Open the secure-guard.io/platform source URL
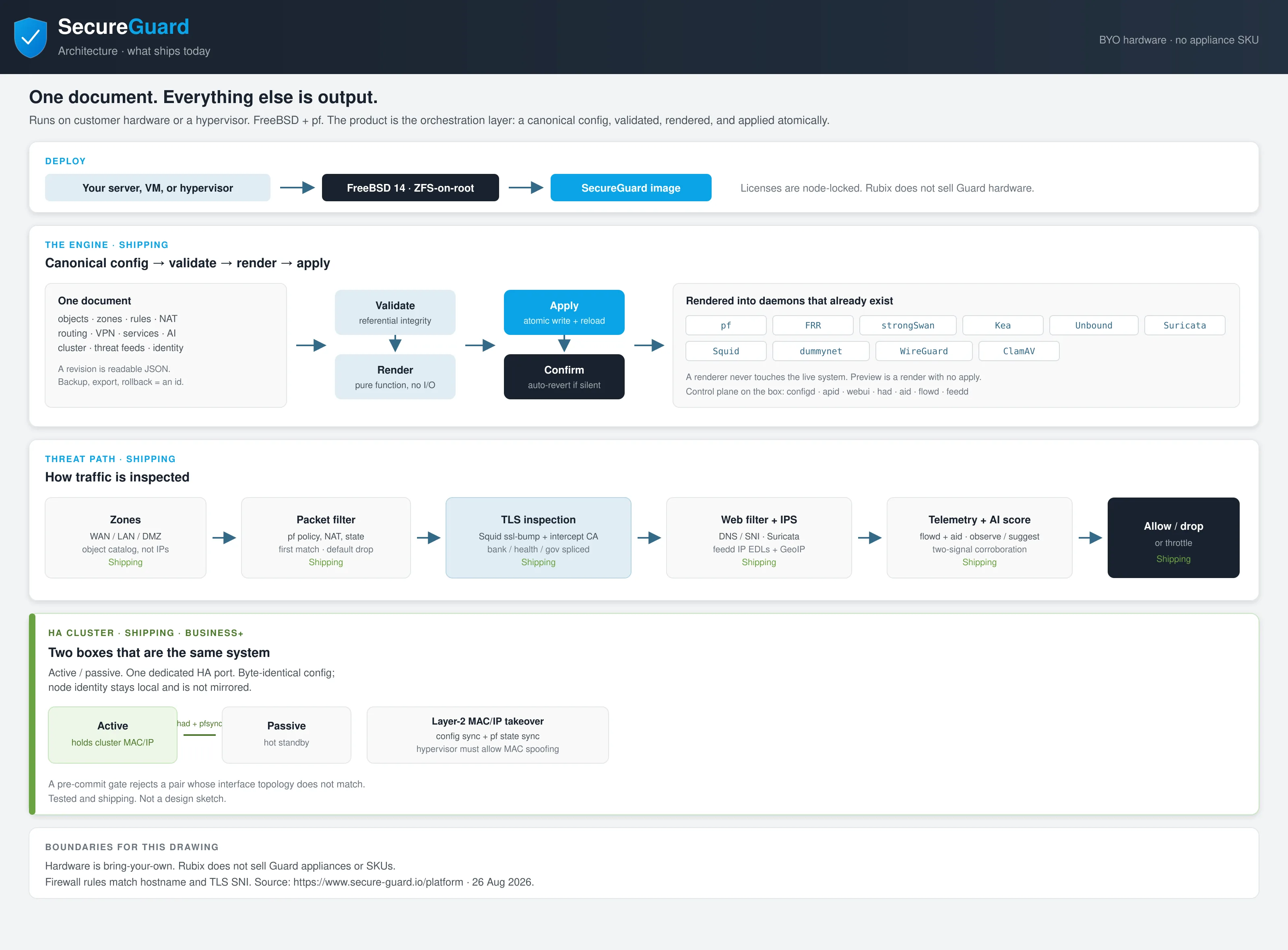The height and width of the screenshot is (950, 1288). click(378, 882)
